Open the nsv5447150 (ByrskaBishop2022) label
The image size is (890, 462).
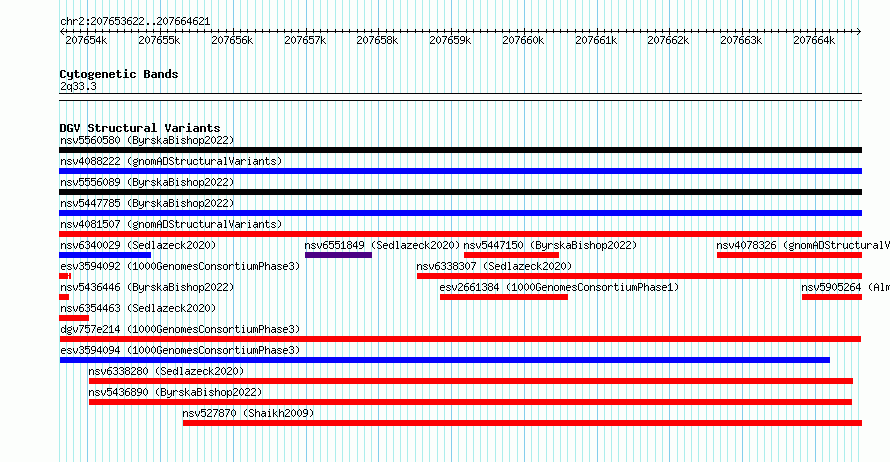coord(551,245)
